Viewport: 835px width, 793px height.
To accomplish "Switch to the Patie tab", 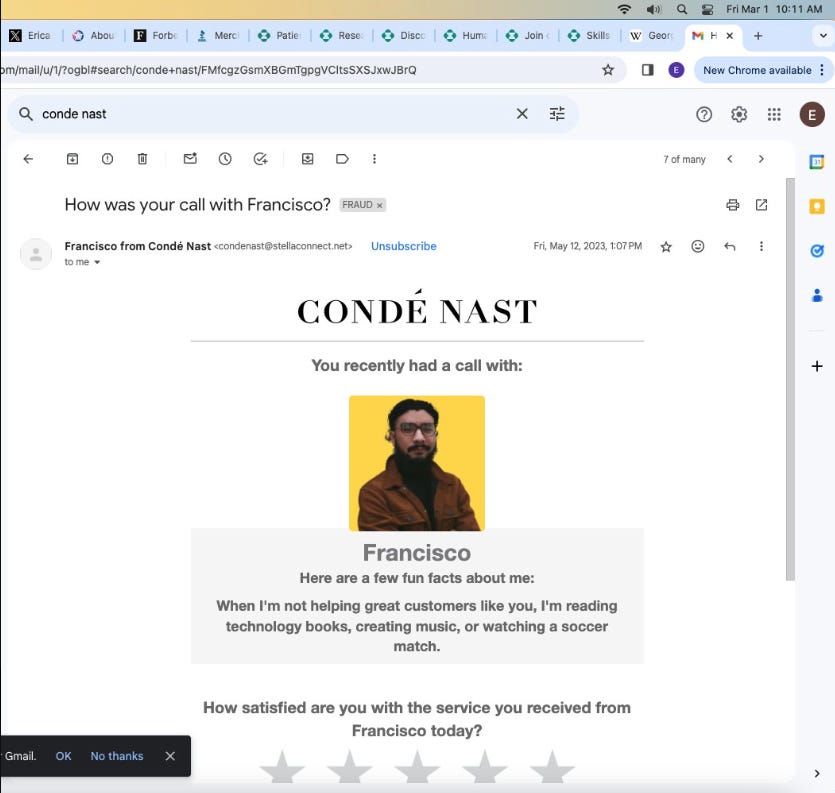I will [x=280, y=36].
